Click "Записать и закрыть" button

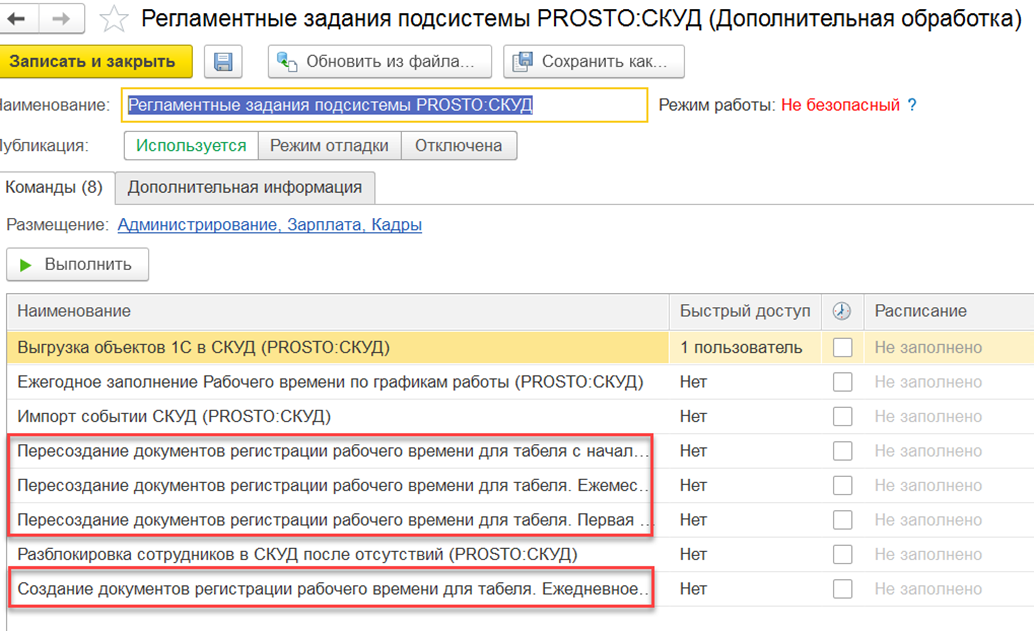click(x=92, y=62)
